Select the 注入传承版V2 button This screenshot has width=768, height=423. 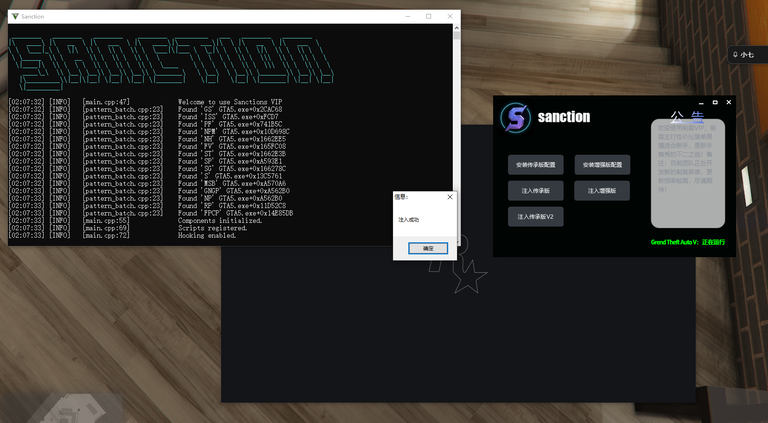(536, 216)
